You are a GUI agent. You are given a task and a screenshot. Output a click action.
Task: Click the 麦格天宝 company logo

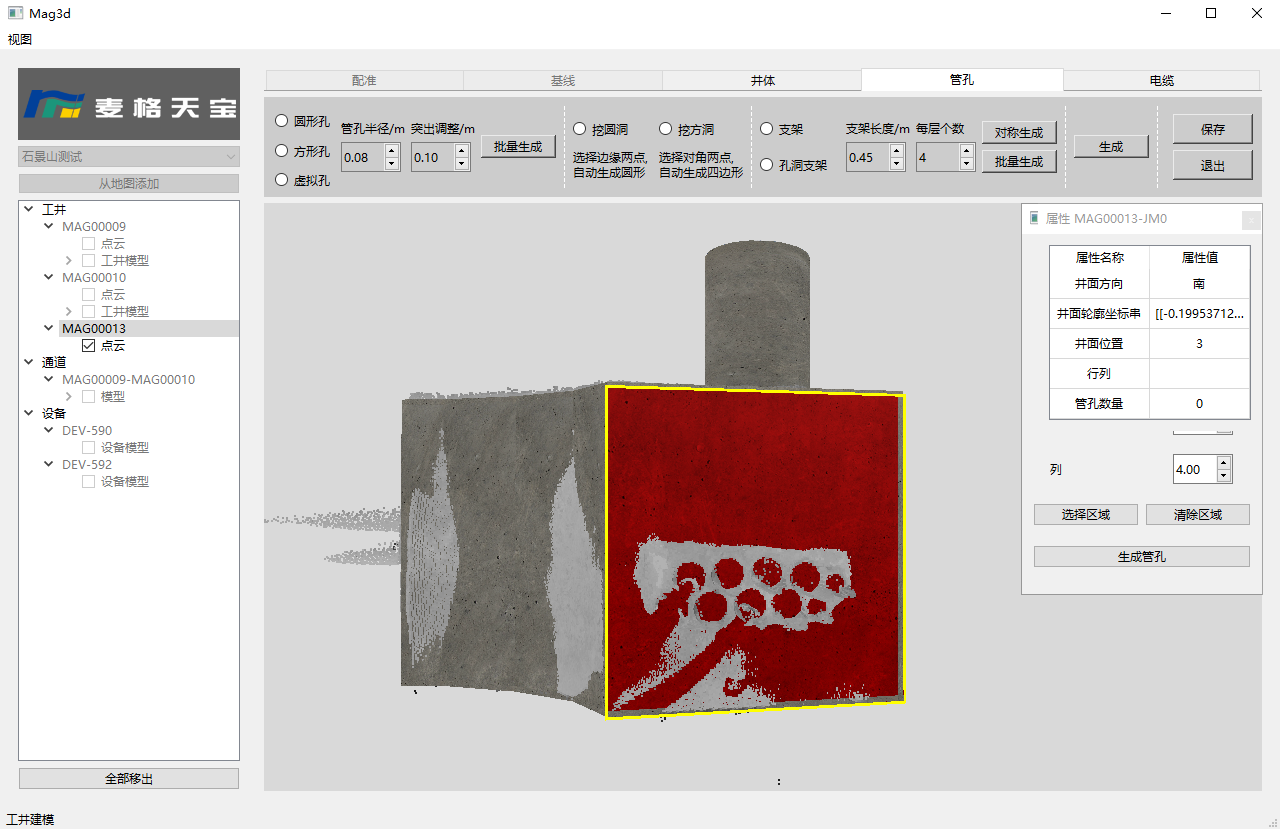(x=129, y=104)
